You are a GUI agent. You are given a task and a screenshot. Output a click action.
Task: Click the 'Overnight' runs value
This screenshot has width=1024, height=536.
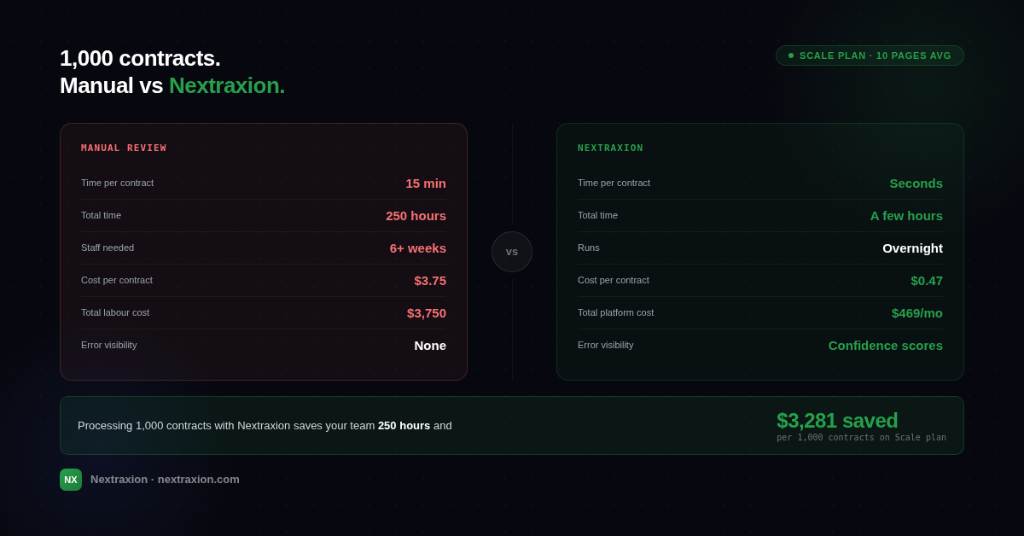(912, 248)
